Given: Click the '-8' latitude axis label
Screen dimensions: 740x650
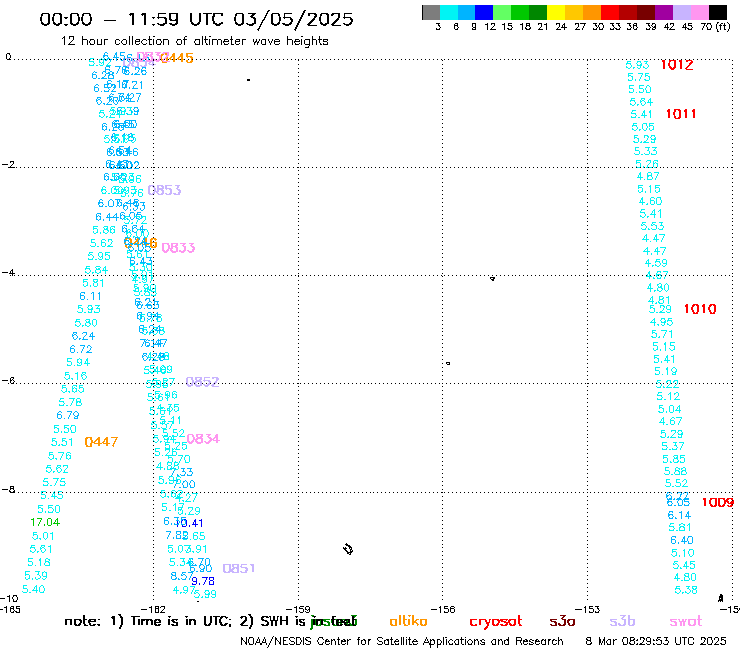Looking at the screenshot, I should 8,490.
